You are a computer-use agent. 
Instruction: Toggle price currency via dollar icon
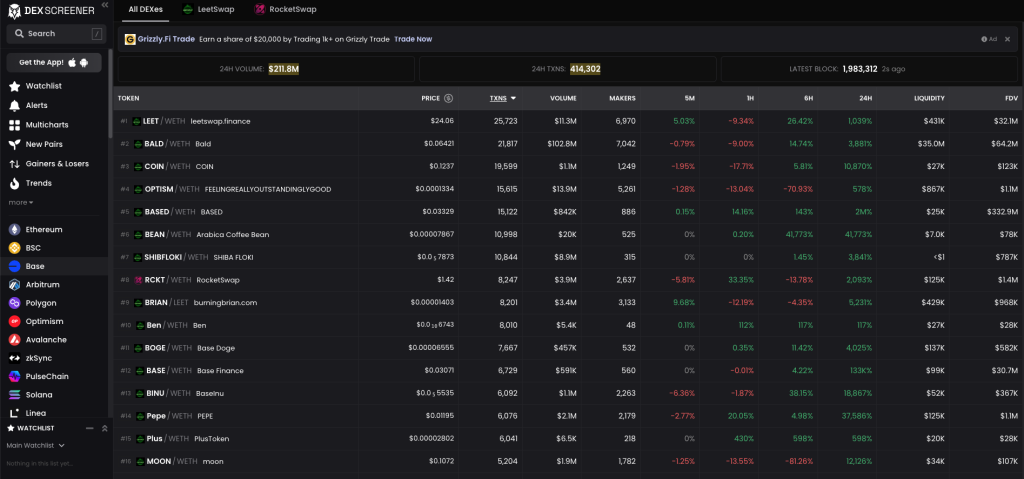pyautogui.click(x=448, y=98)
